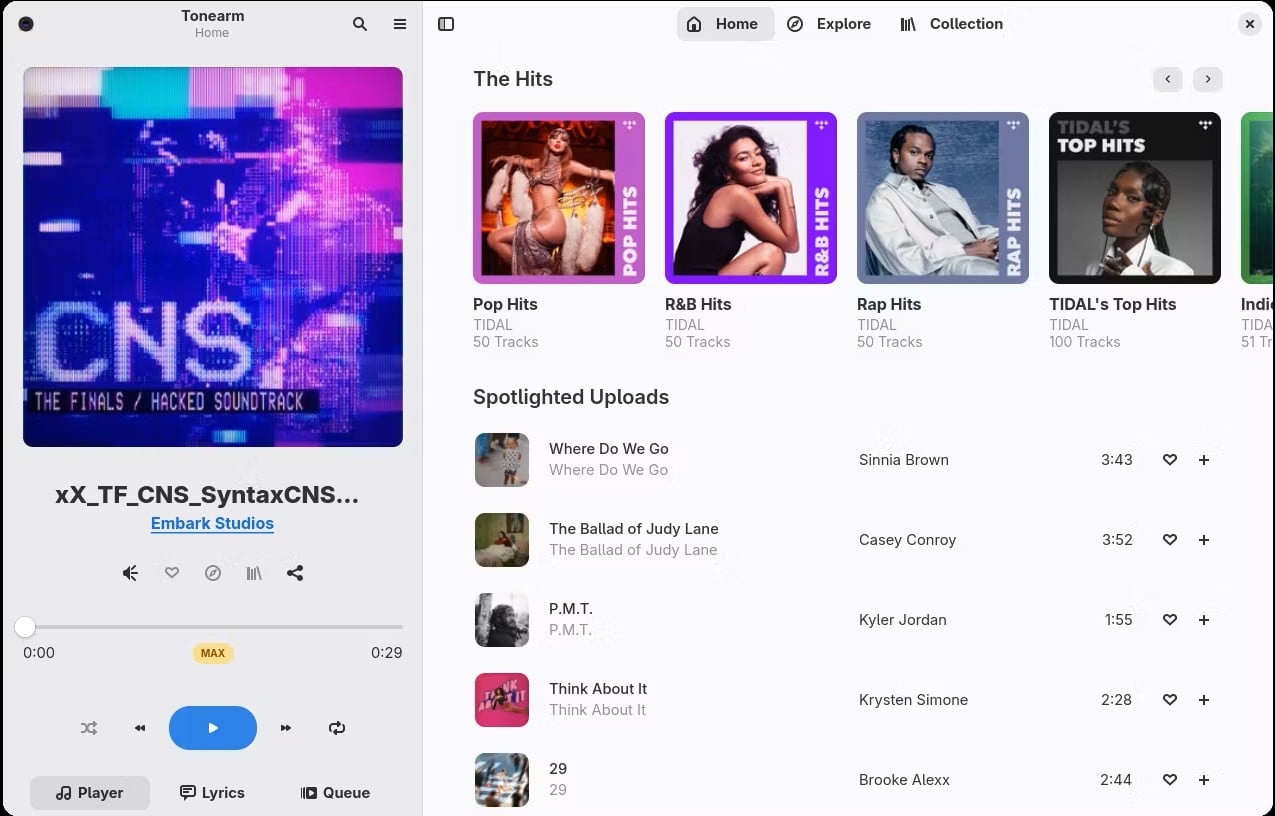Open the search icon in header
This screenshot has width=1275, height=816.
pos(360,24)
